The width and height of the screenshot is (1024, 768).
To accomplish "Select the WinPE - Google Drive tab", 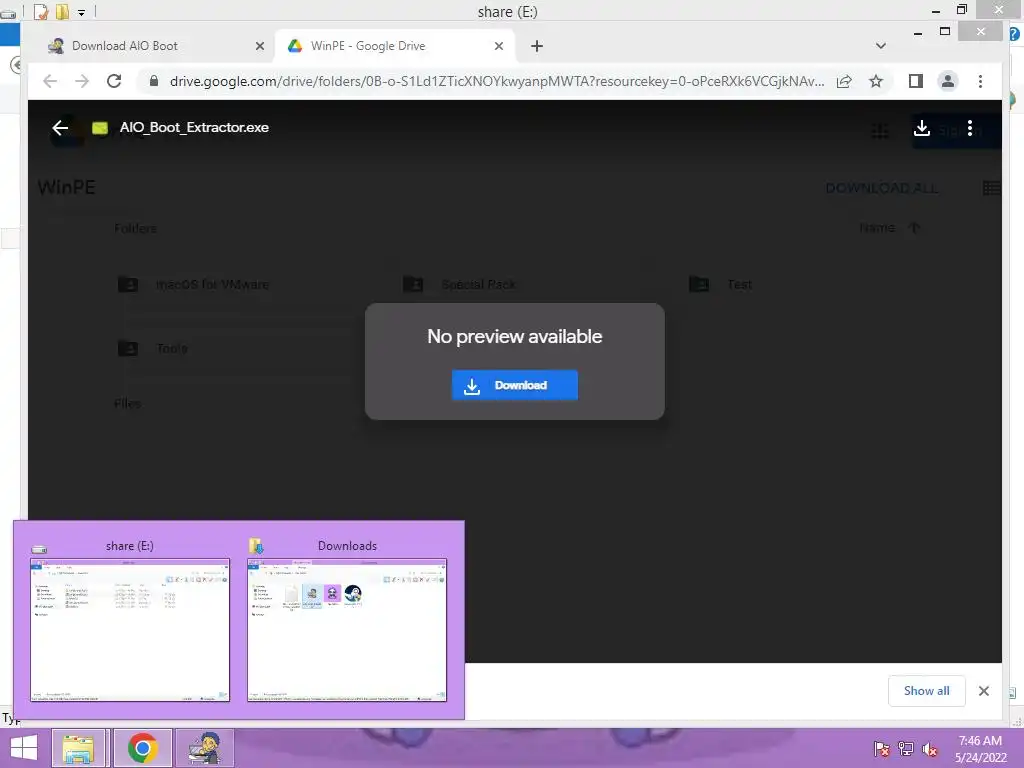I will click(x=368, y=46).
